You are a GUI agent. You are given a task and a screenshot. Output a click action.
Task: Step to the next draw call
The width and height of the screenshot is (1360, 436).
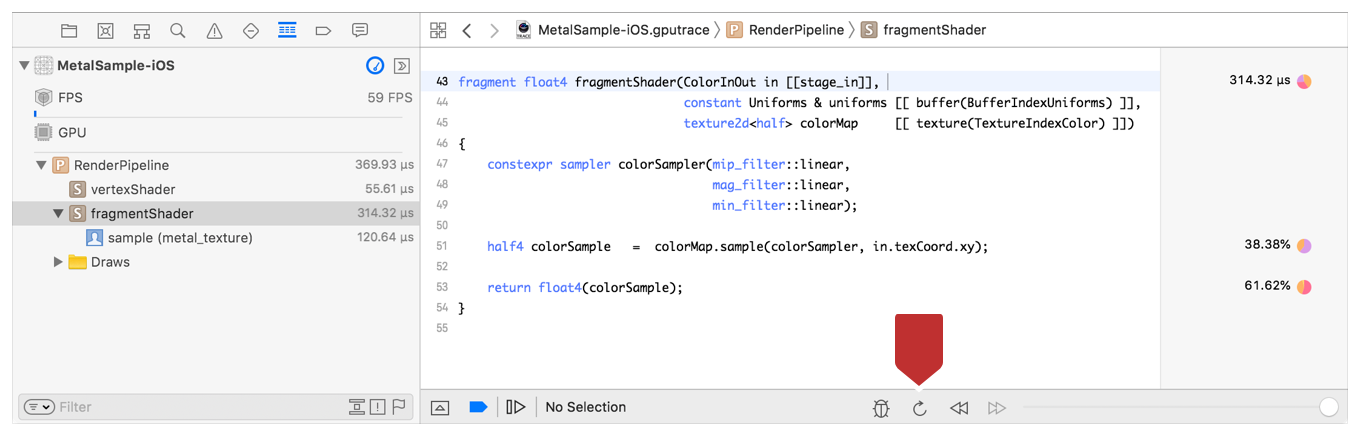[x=997, y=408]
